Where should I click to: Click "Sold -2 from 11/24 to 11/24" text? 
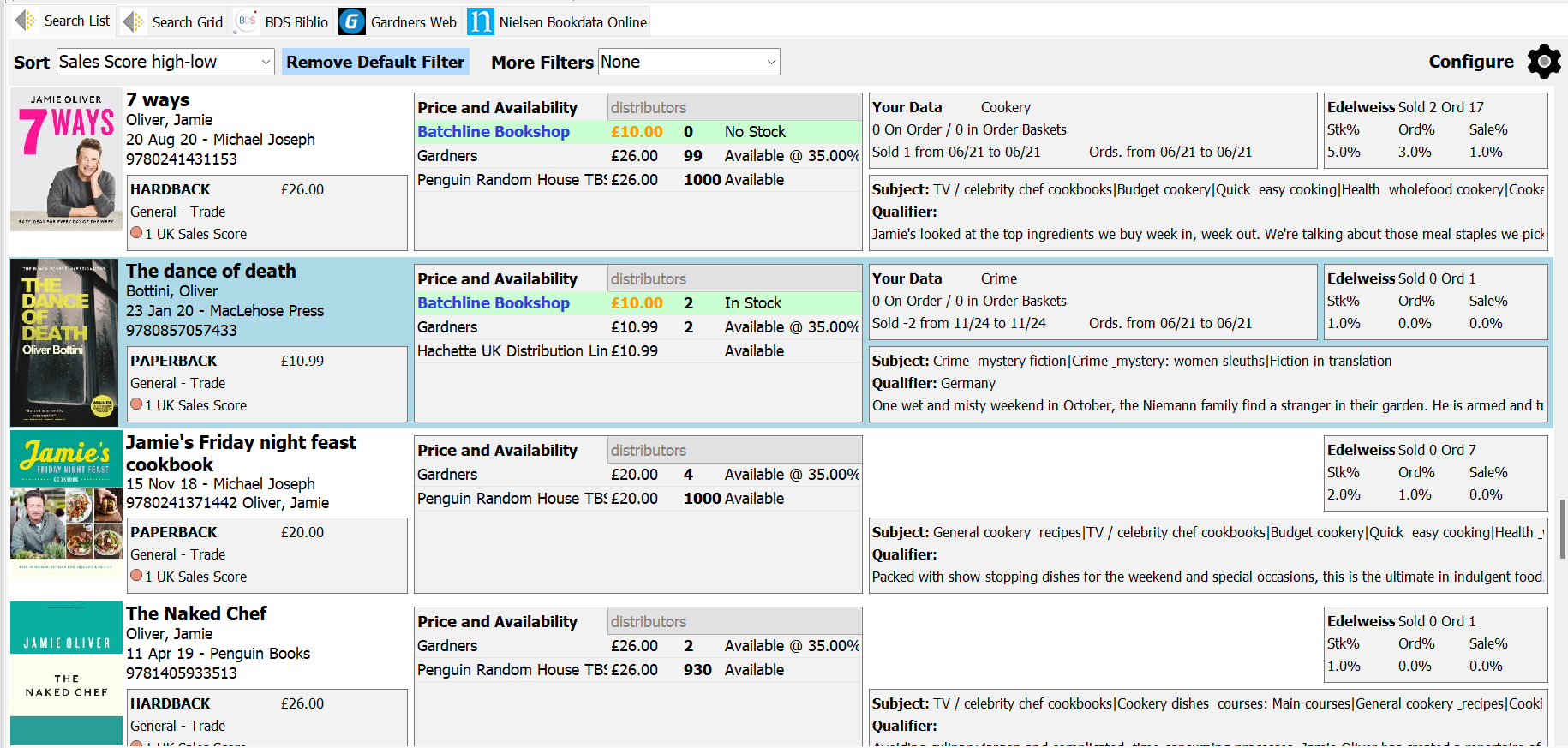click(959, 324)
